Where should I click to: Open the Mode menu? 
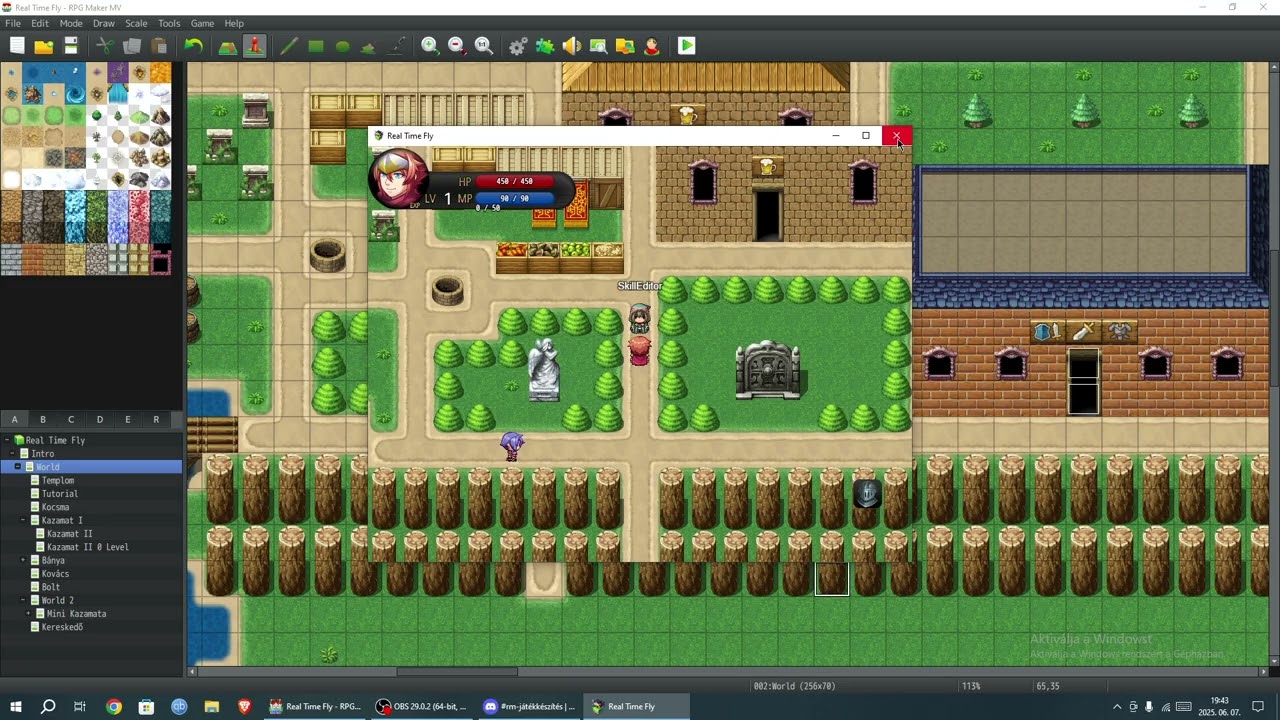71,23
